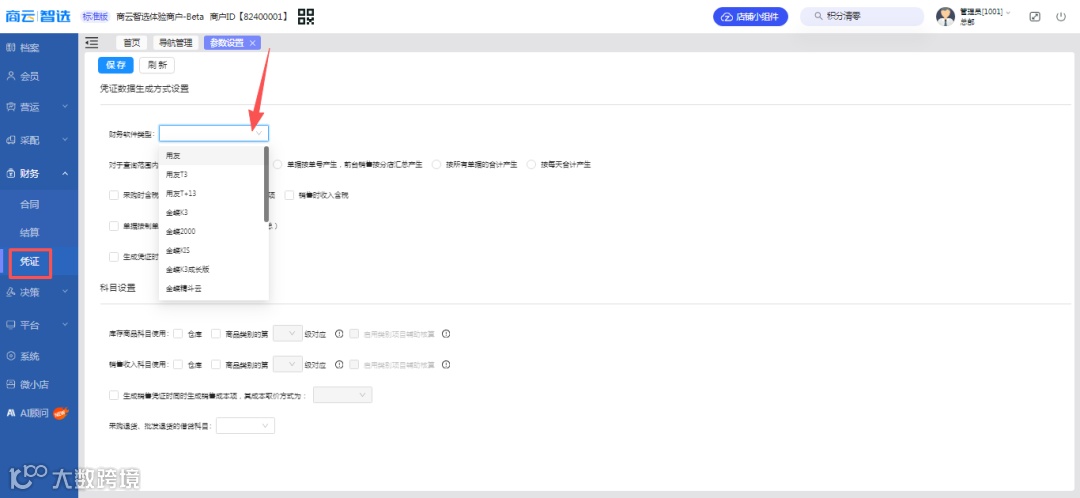Tick the 生成销售凭证时同时生成销售成本项 checkbox
This screenshot has height=498, width=1080.
(x=114, y=395)
